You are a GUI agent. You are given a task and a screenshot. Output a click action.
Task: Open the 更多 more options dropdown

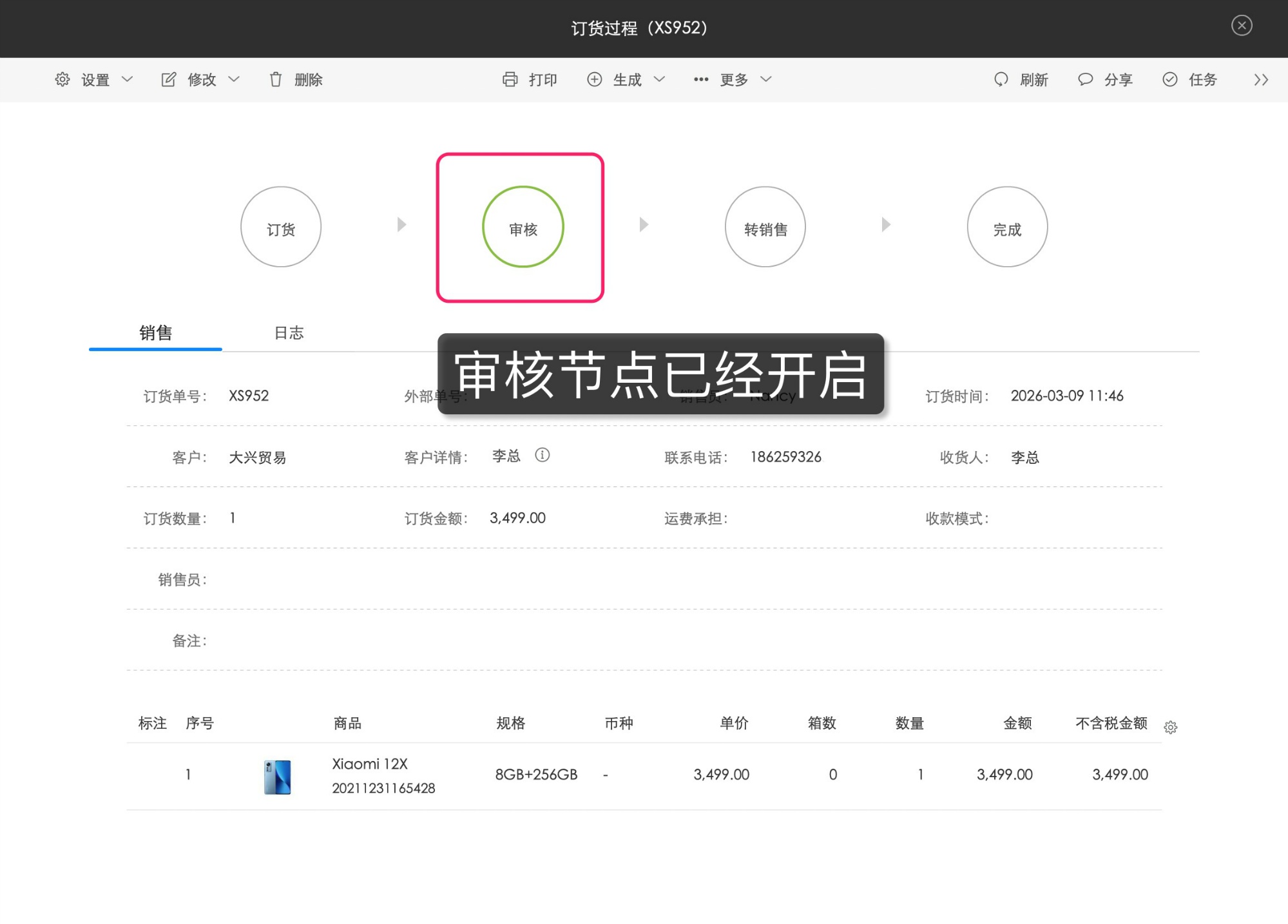click(x=735, y=79)
